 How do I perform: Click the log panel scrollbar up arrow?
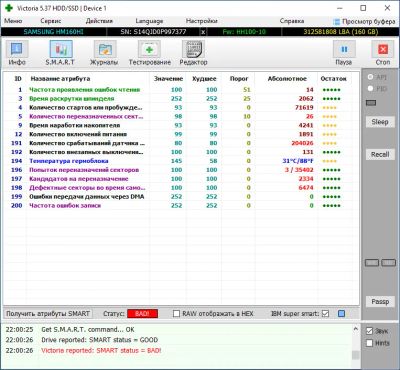click(x=356, y=329)
